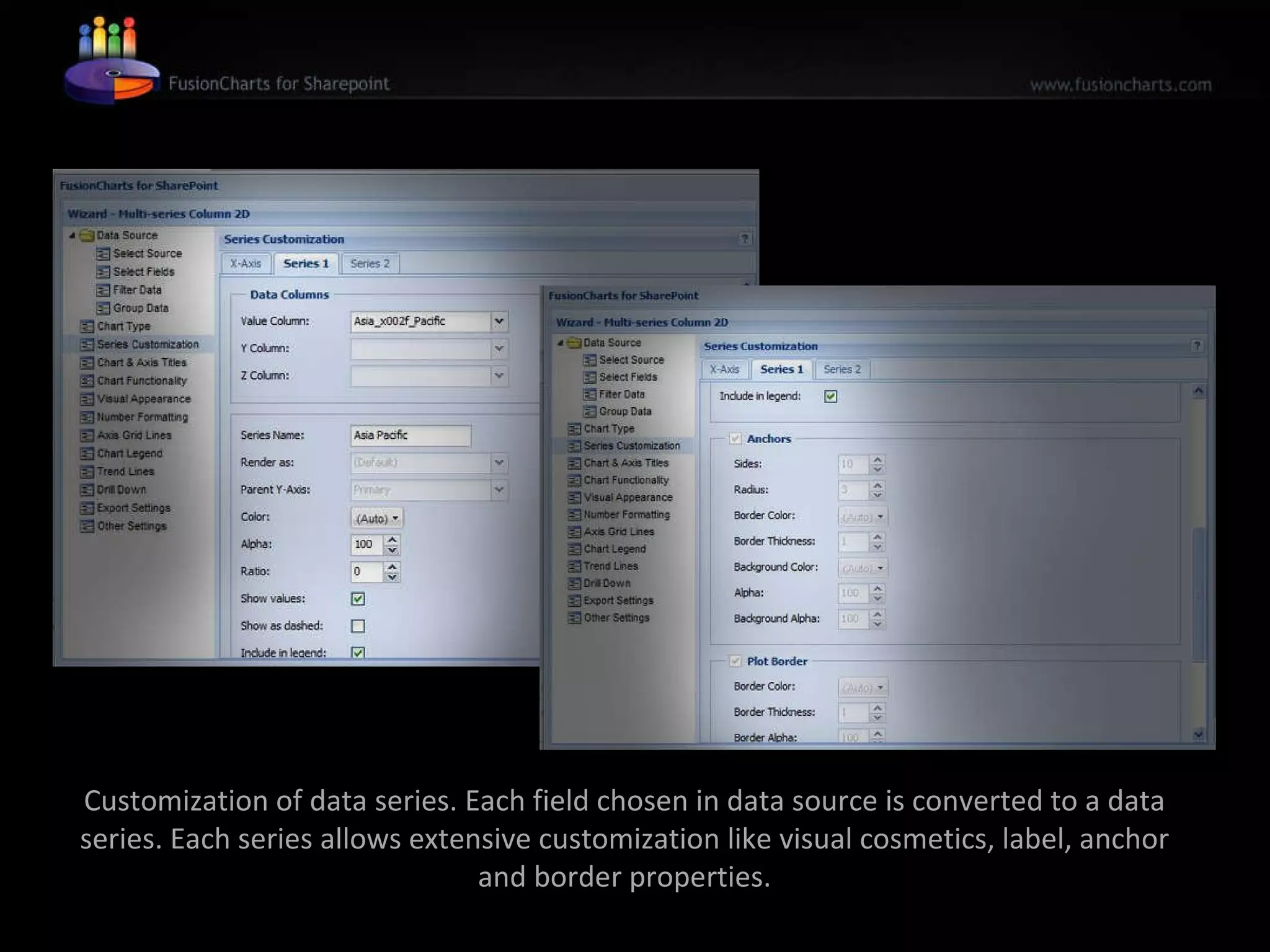Collapse Data Source tree node in right window
The image size is (1270, 952).
pos(560,343)
